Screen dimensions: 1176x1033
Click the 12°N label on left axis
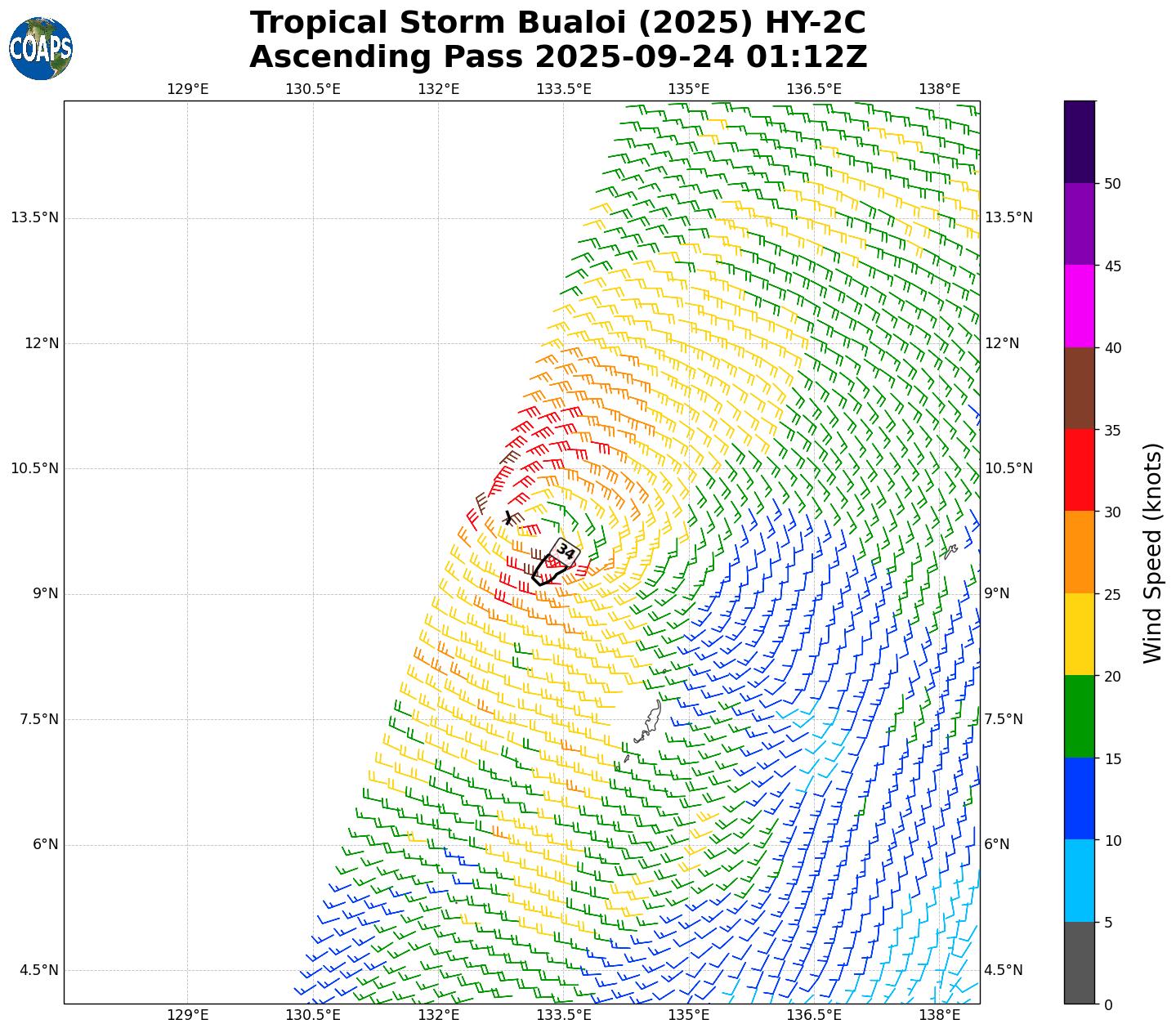(41, 343)
